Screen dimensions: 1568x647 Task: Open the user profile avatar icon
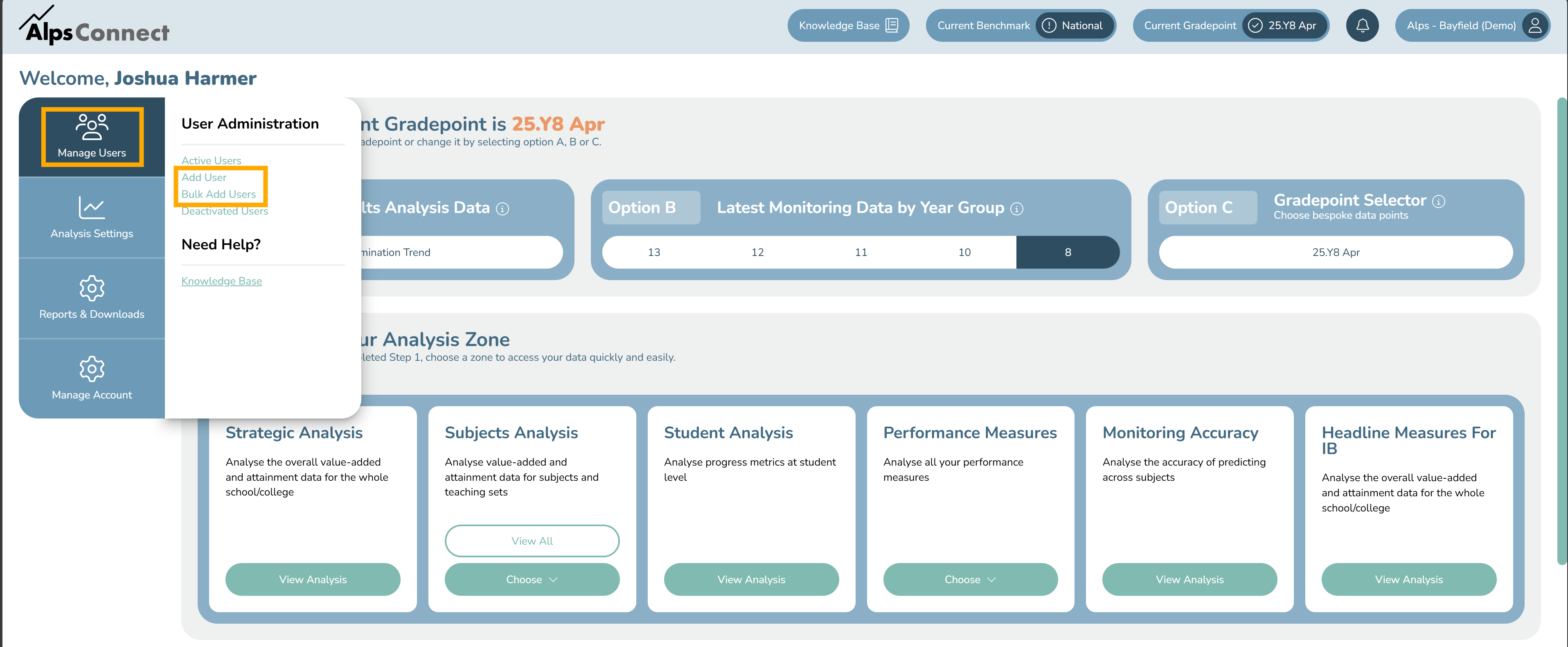[x=1535, y=25]
